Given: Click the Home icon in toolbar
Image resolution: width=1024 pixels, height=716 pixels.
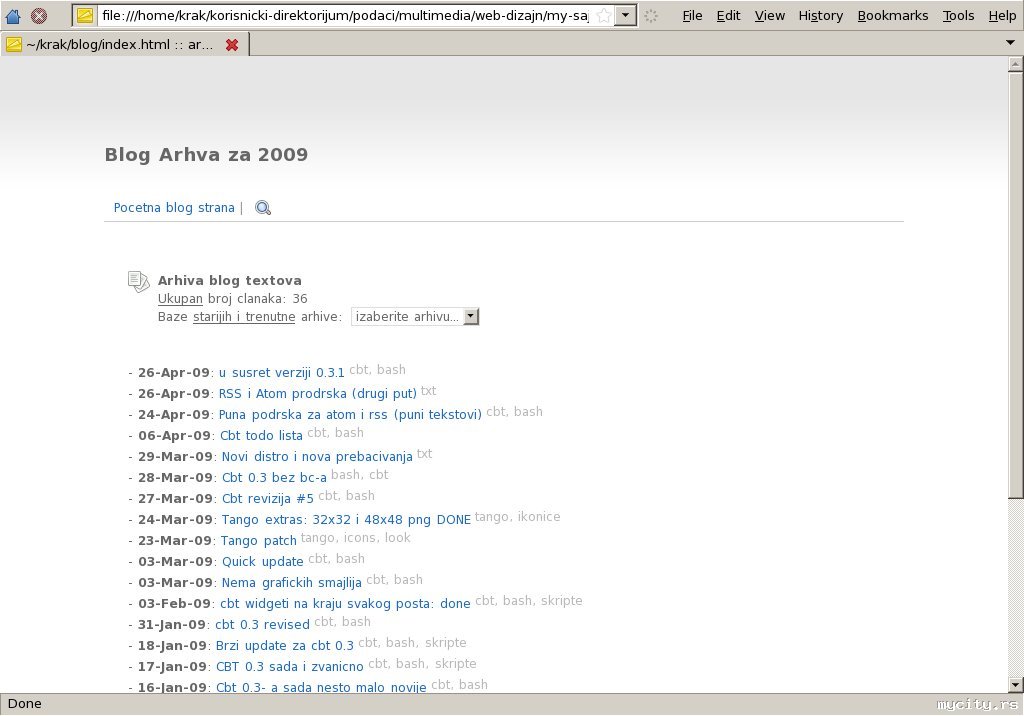Looking at the screenshot, I should (x=12, y=16).
